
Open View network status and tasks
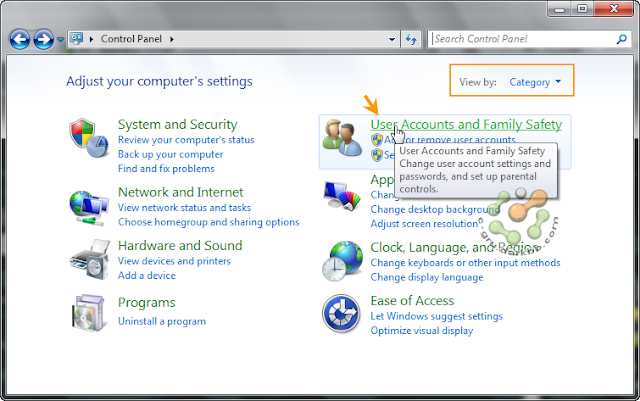pos(184,207)
